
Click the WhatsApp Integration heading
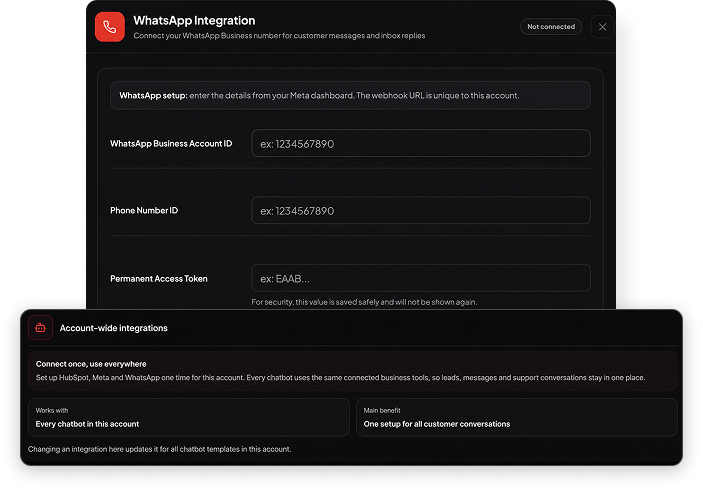click(x=194, y=21)
